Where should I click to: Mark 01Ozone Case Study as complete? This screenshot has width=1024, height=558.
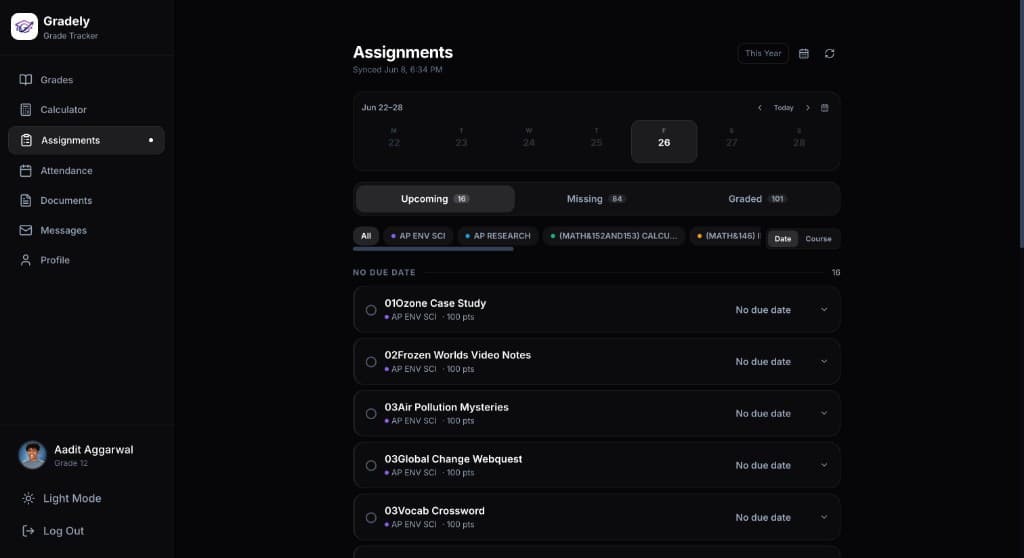(371, 310)
